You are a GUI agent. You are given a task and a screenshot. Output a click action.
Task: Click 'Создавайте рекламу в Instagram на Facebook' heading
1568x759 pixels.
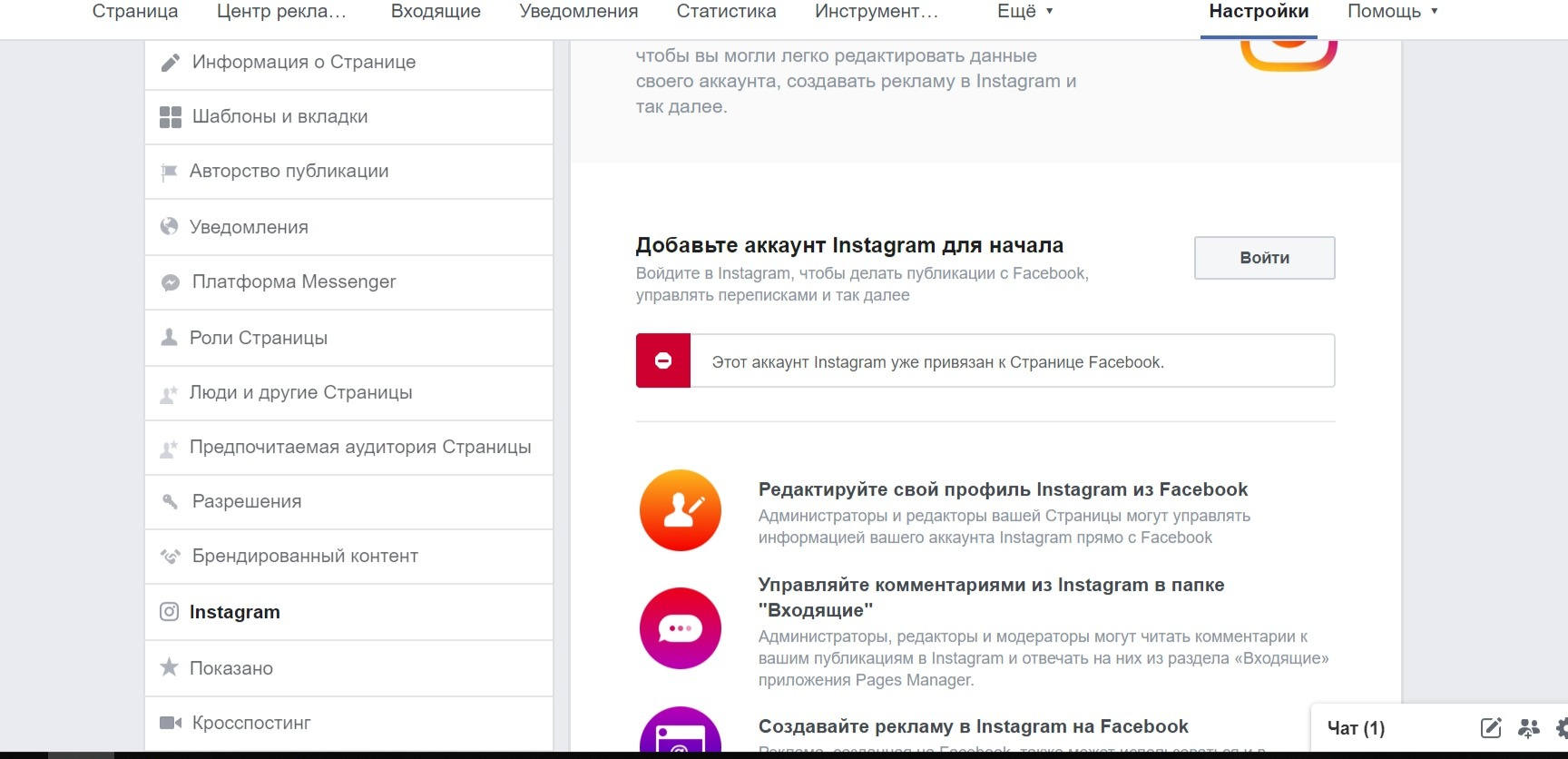pos(973,726)
